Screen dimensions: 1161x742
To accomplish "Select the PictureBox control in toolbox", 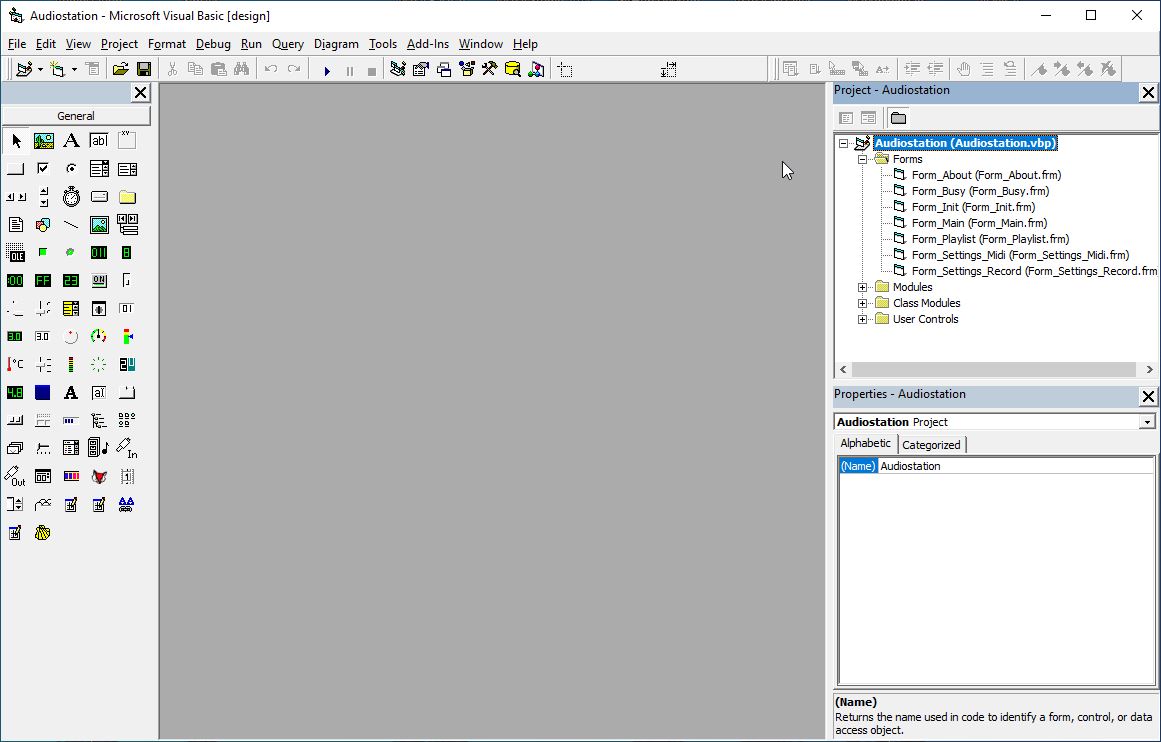I will tap(44, 141).
